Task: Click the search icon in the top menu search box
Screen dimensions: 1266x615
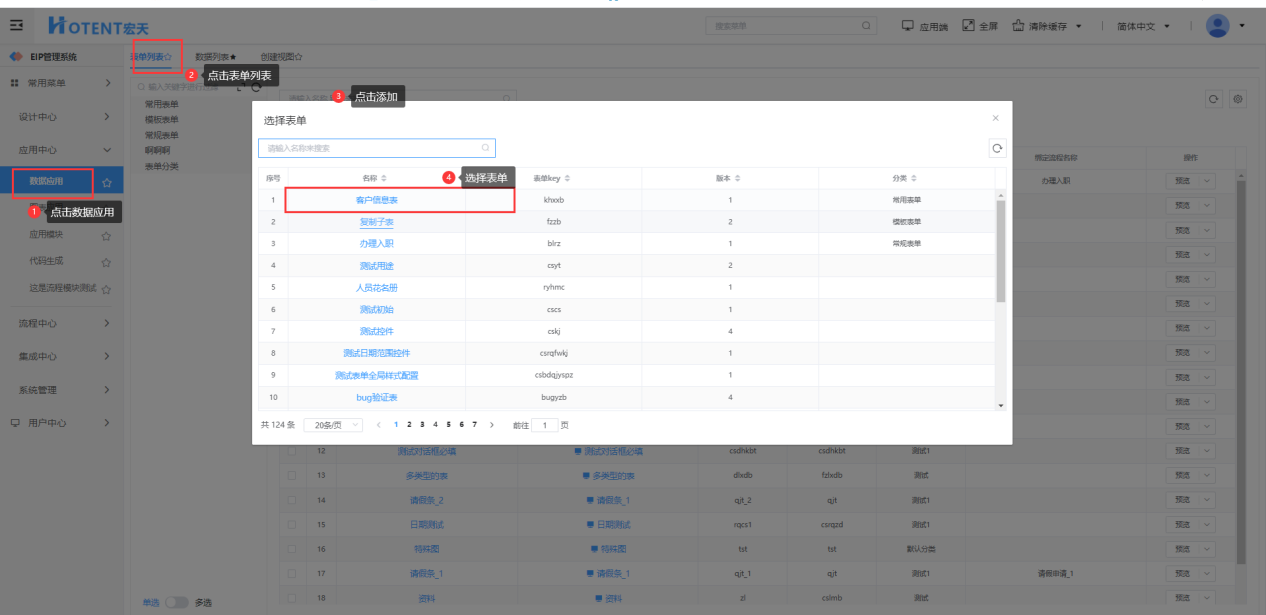Action: (866, 25)
